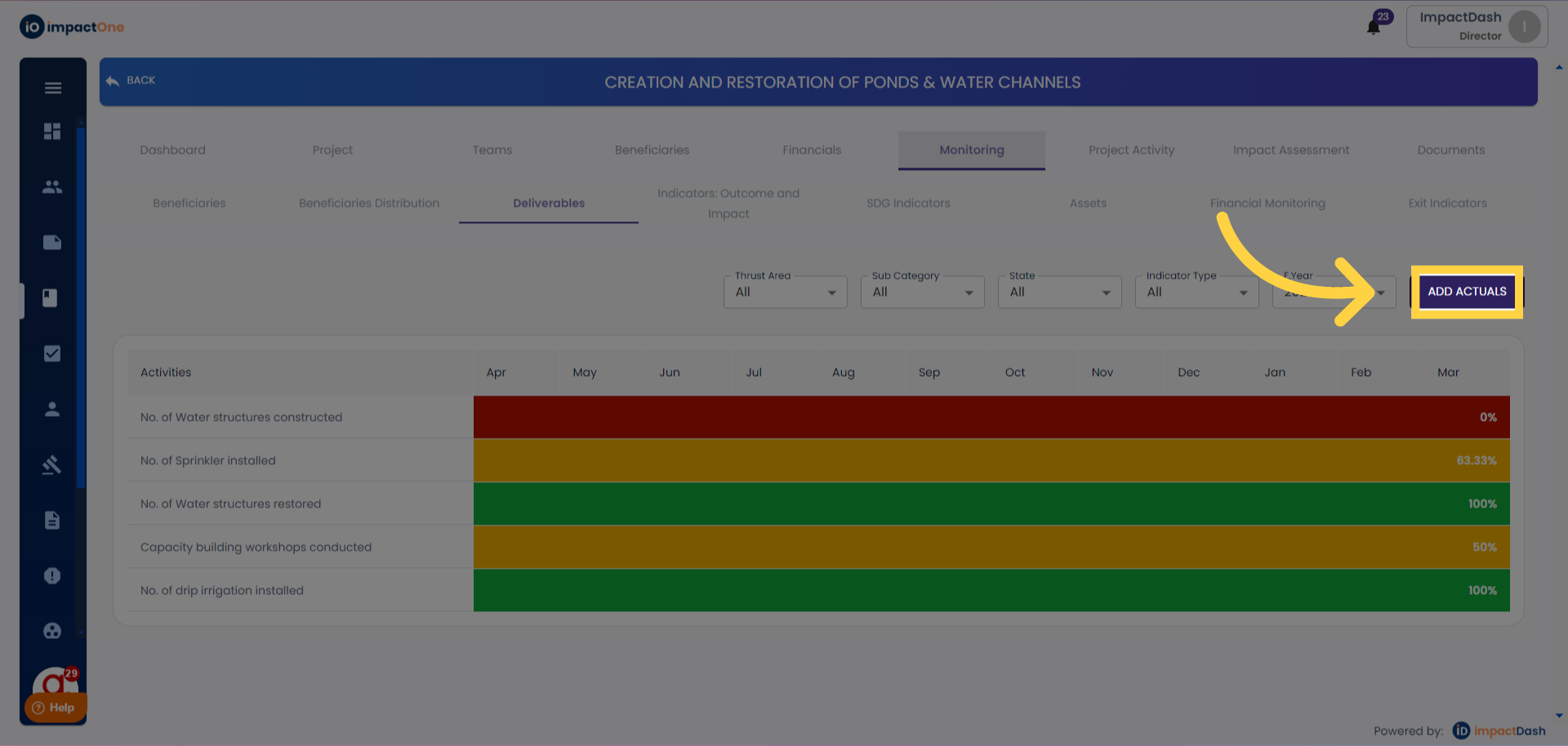Click green bar for Water structures restored
This screenshot has width=1568, height=746.
pyautogui.click(x=991, y=504)
